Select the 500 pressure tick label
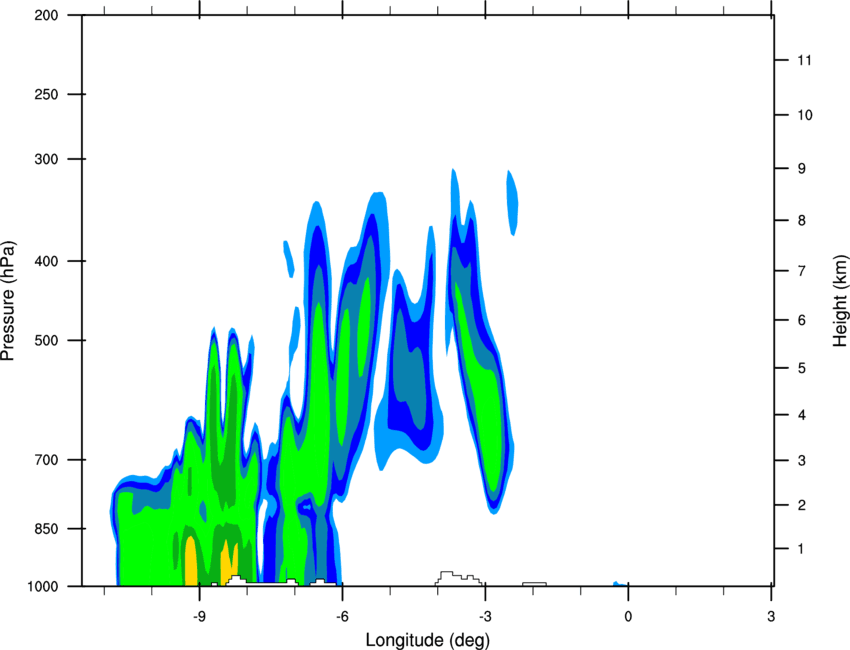The height and width of the screenshot is (650, 850). tap(46, 340)
